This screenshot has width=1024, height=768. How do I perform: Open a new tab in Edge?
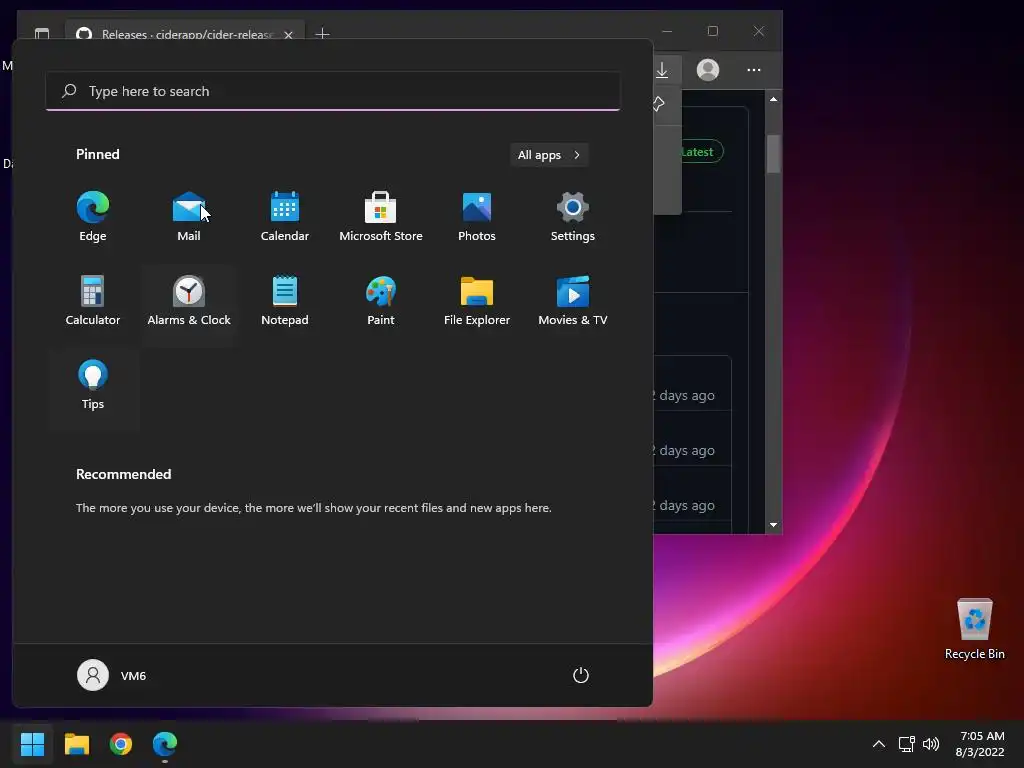click(322, 34)
